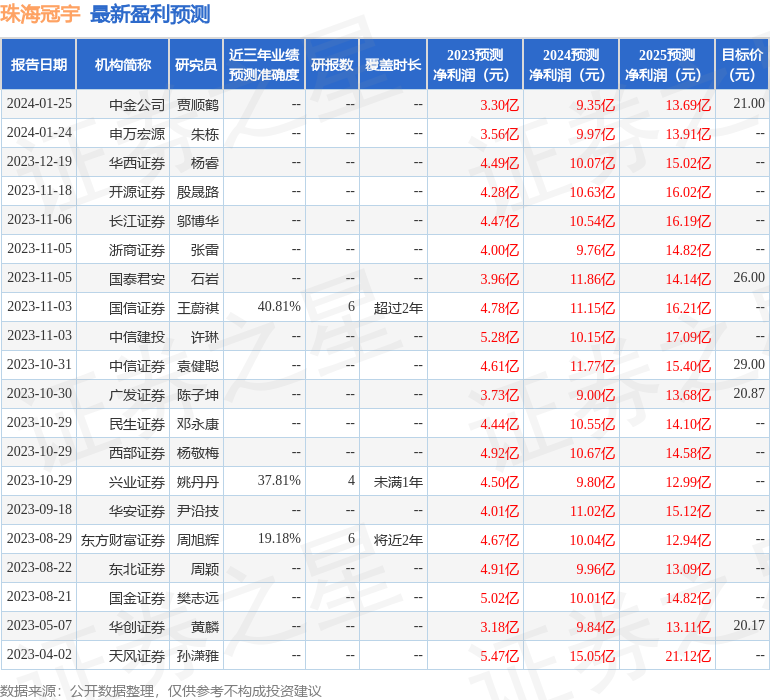Select researcher 孙潇雅
This screenshot has width=770, height=700.
(197, 655)
